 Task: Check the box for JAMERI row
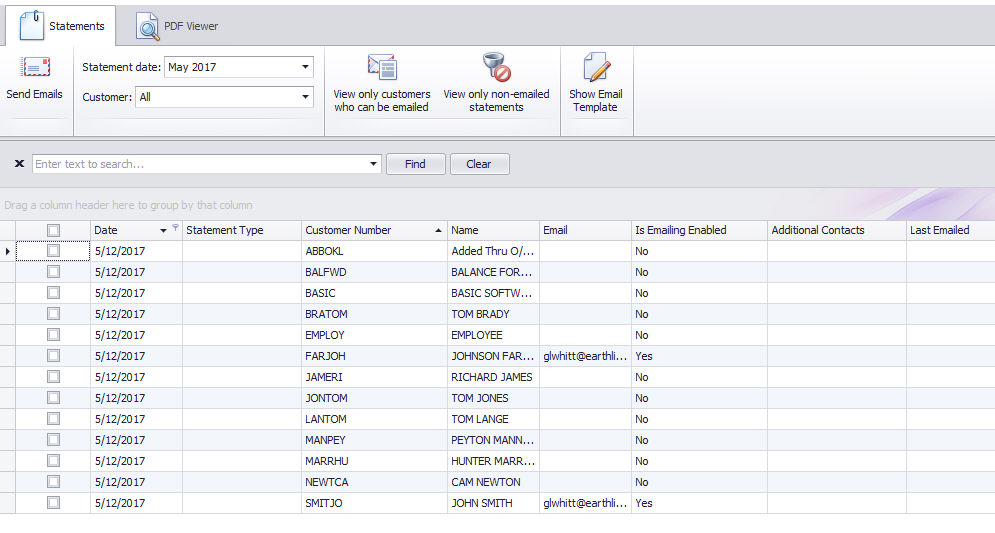coord(53,376)
